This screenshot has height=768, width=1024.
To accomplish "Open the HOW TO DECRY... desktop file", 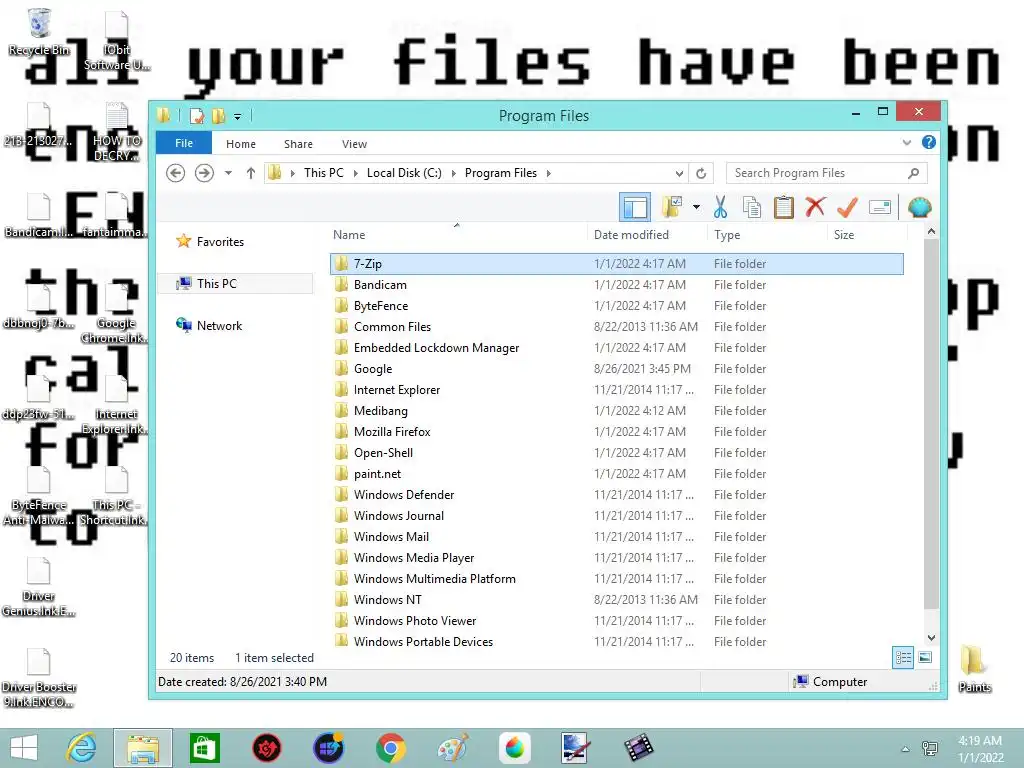I will [116, 132].
